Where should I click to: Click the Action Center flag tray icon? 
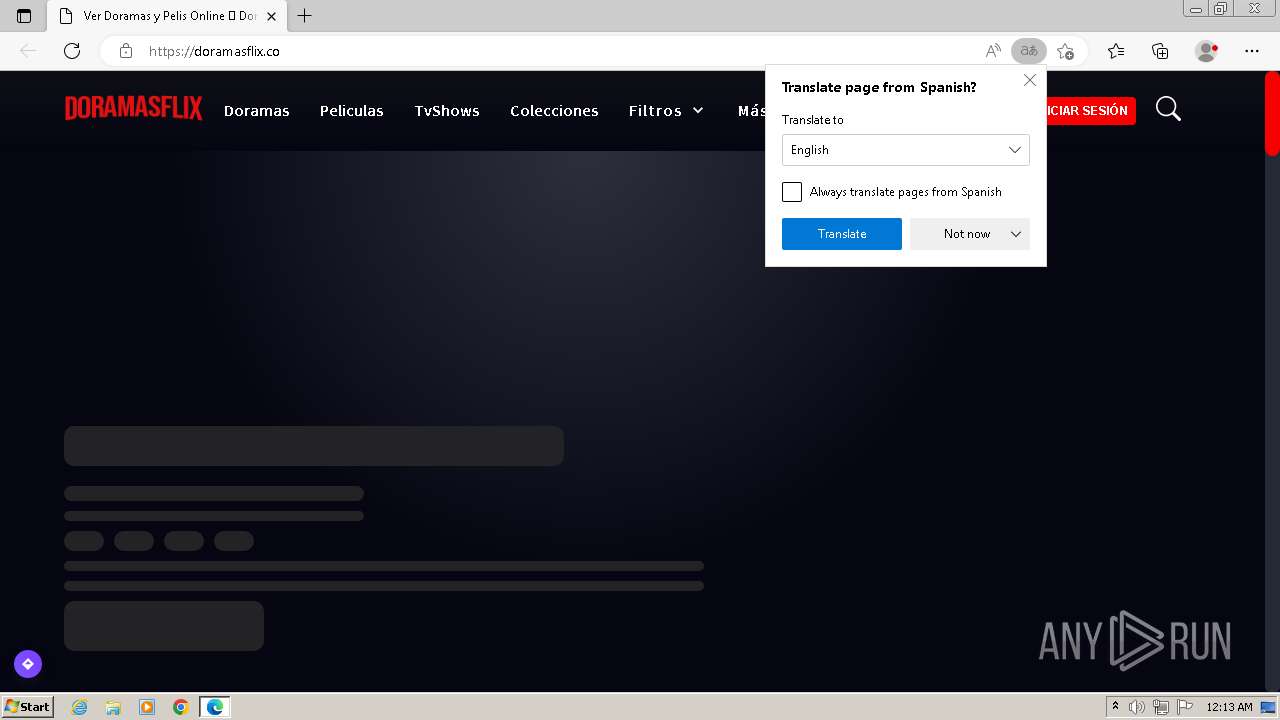pyautogui.click(x=1183, y=707)
